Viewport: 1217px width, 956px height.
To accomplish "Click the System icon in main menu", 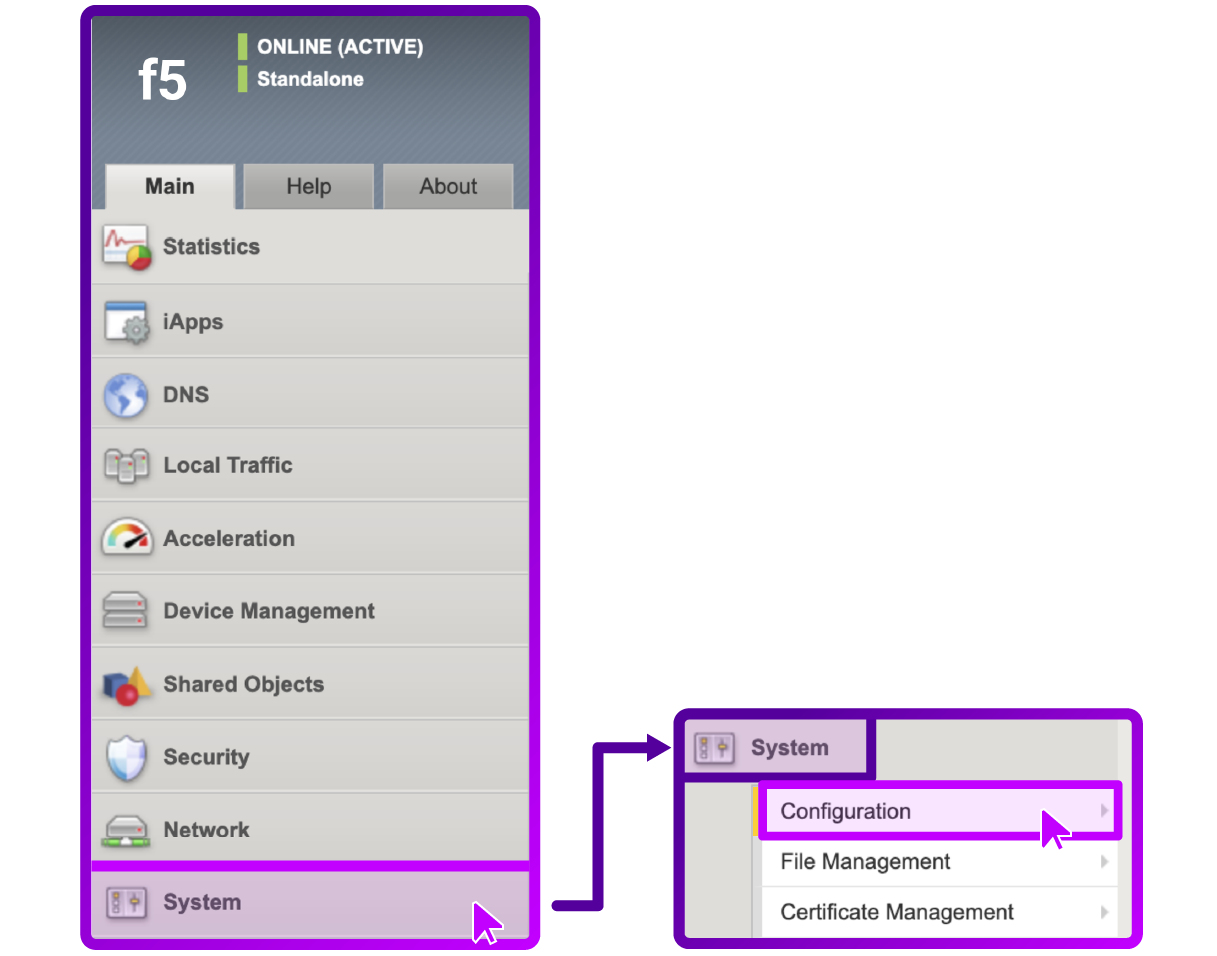I will point(127,902).
